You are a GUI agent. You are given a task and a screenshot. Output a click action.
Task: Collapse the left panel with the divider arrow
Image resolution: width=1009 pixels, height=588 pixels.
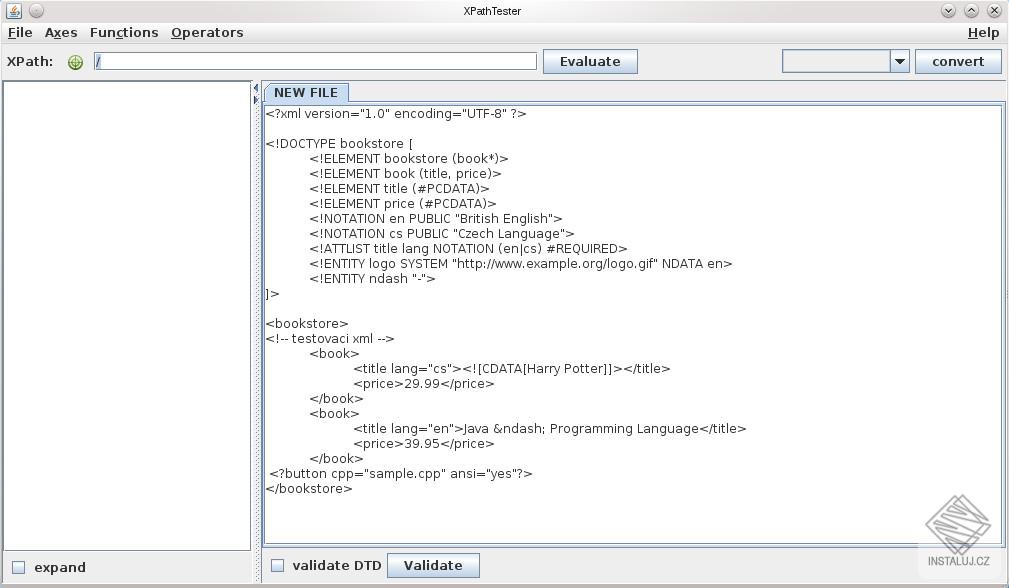click(x=255, y=88)
